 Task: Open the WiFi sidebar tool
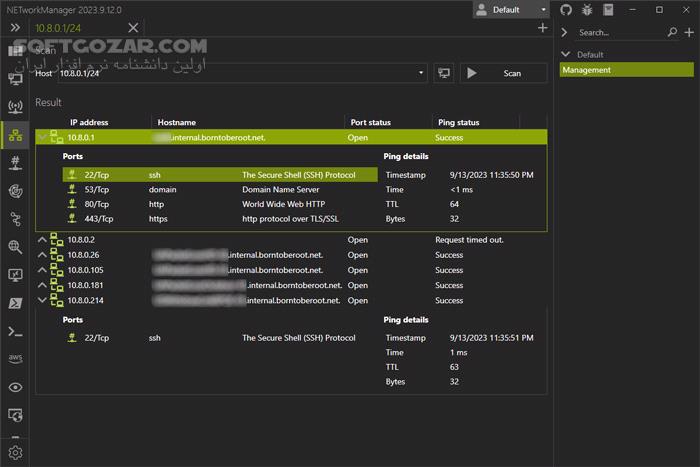[15, 106]
